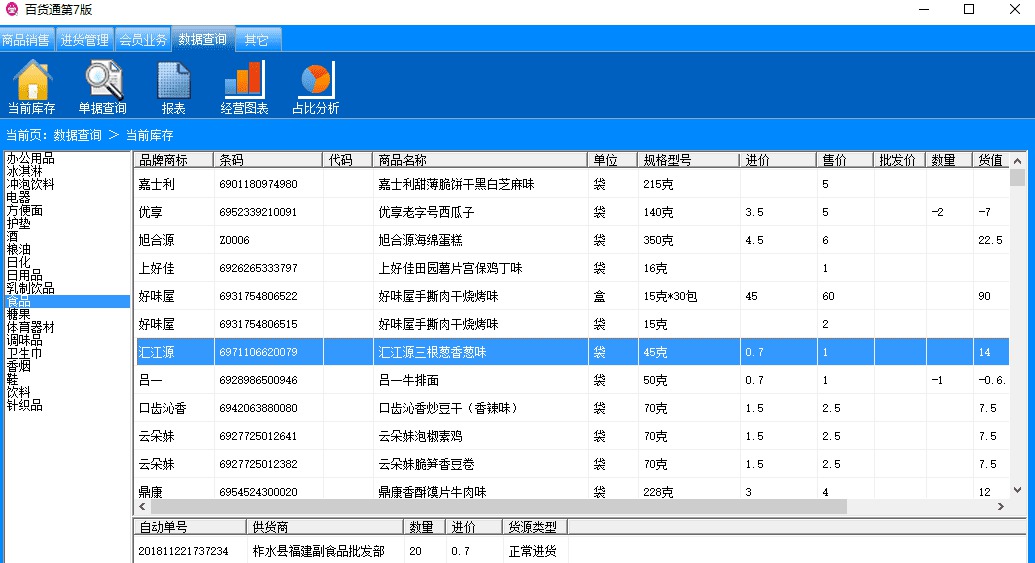1035x563 pixels.
Task: Select row 上好佳田园薯片宫保鸡丁味
Action: [572, 268]
